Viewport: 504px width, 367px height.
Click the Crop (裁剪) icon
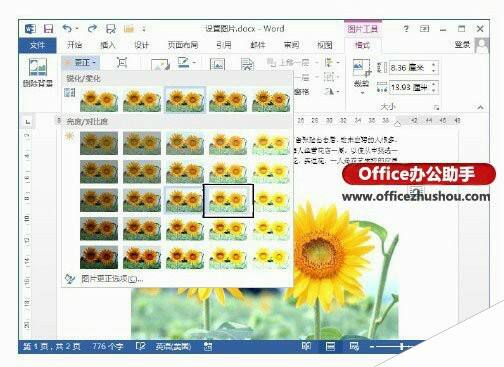361,68
